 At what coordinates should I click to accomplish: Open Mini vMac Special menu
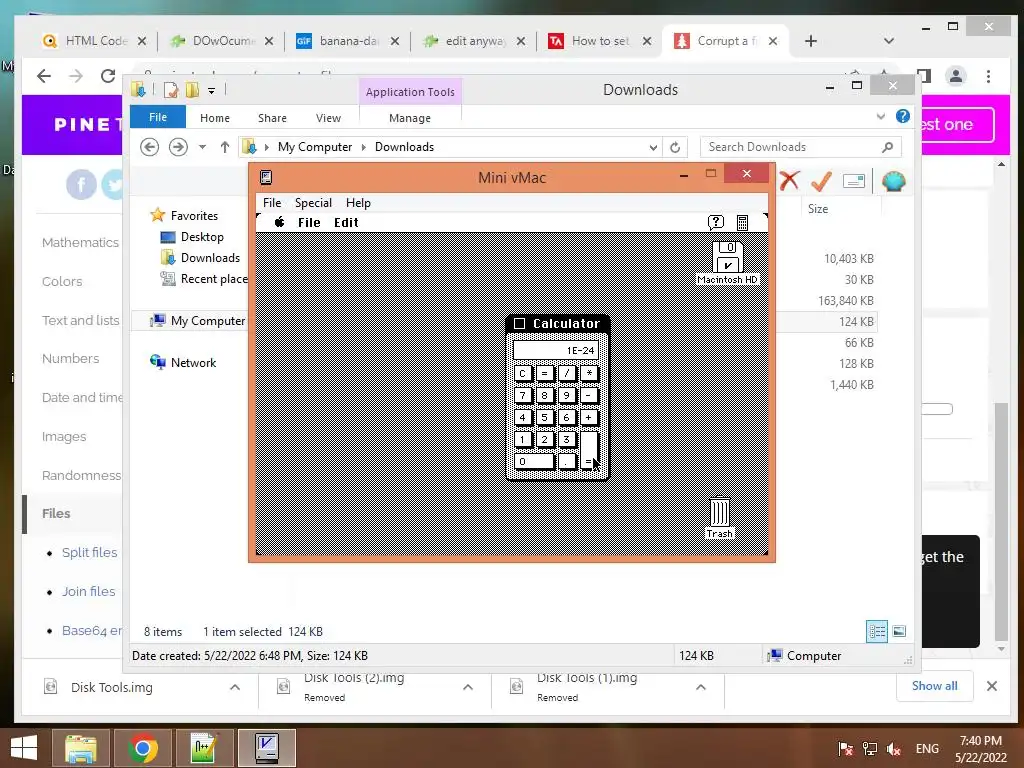(313, 202)
